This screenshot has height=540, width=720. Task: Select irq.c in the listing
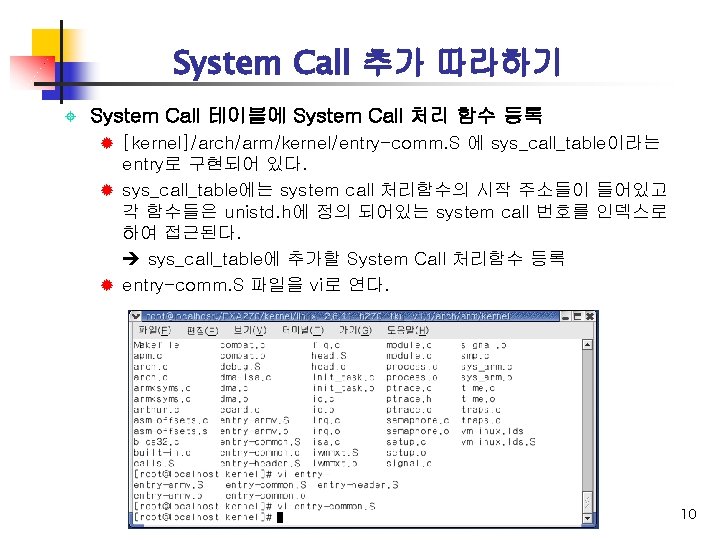point(326,420)
